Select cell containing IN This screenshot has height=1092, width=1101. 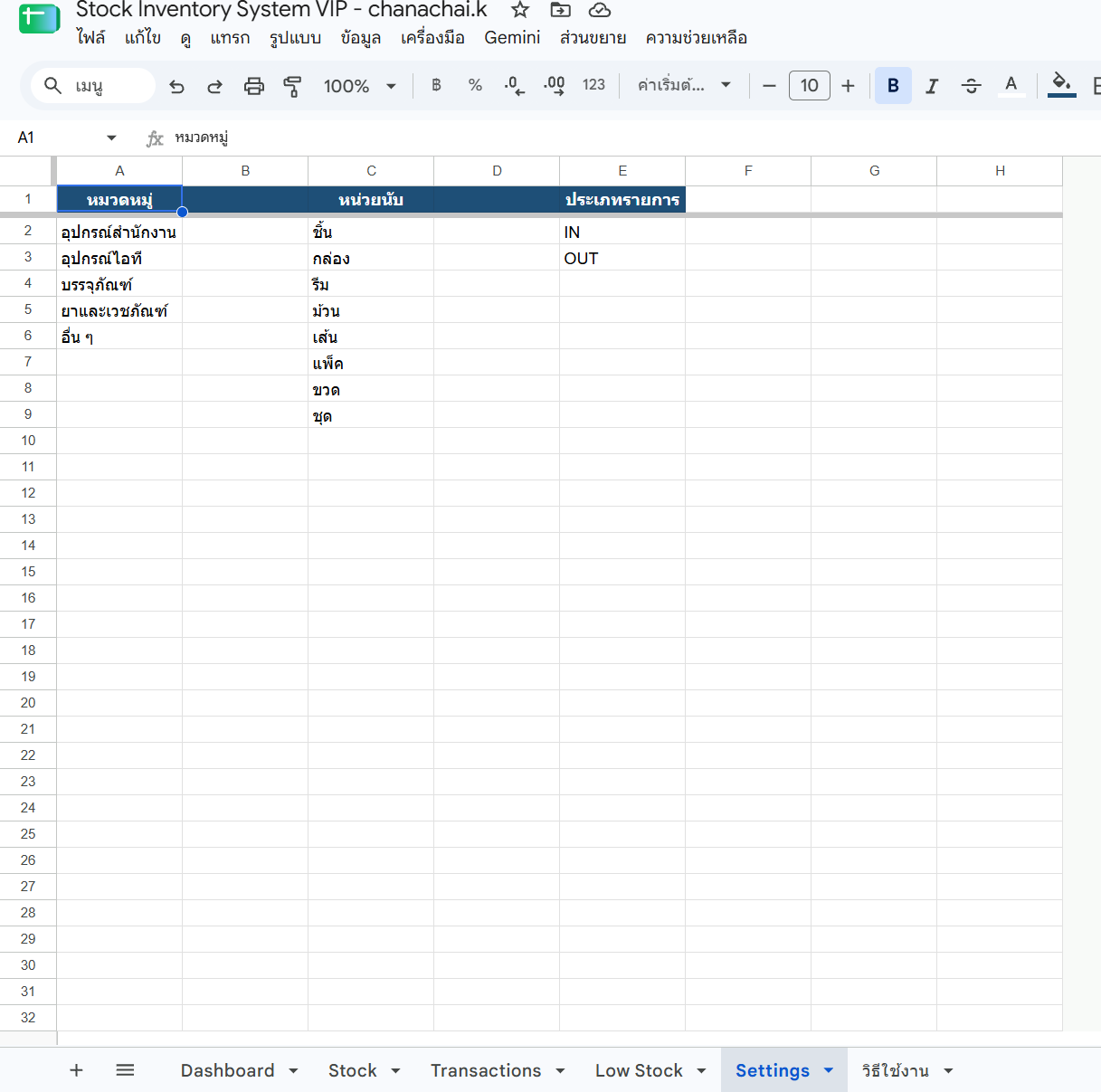point(622,232)
